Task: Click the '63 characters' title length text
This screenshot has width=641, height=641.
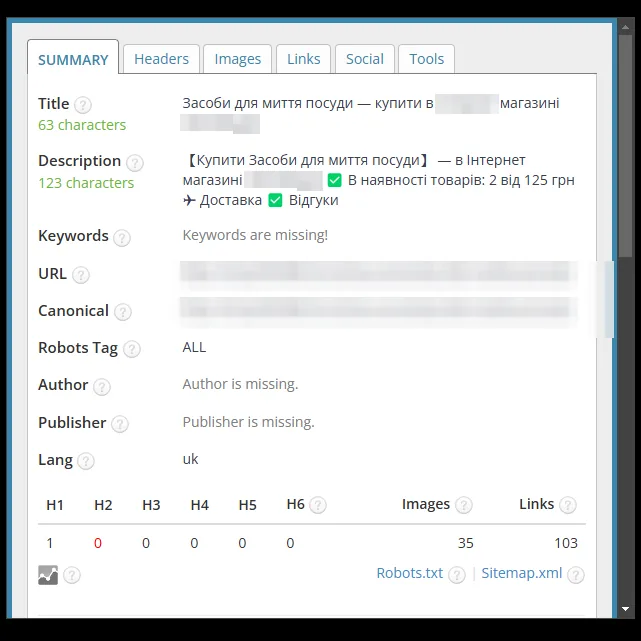Action: (82, 125)
